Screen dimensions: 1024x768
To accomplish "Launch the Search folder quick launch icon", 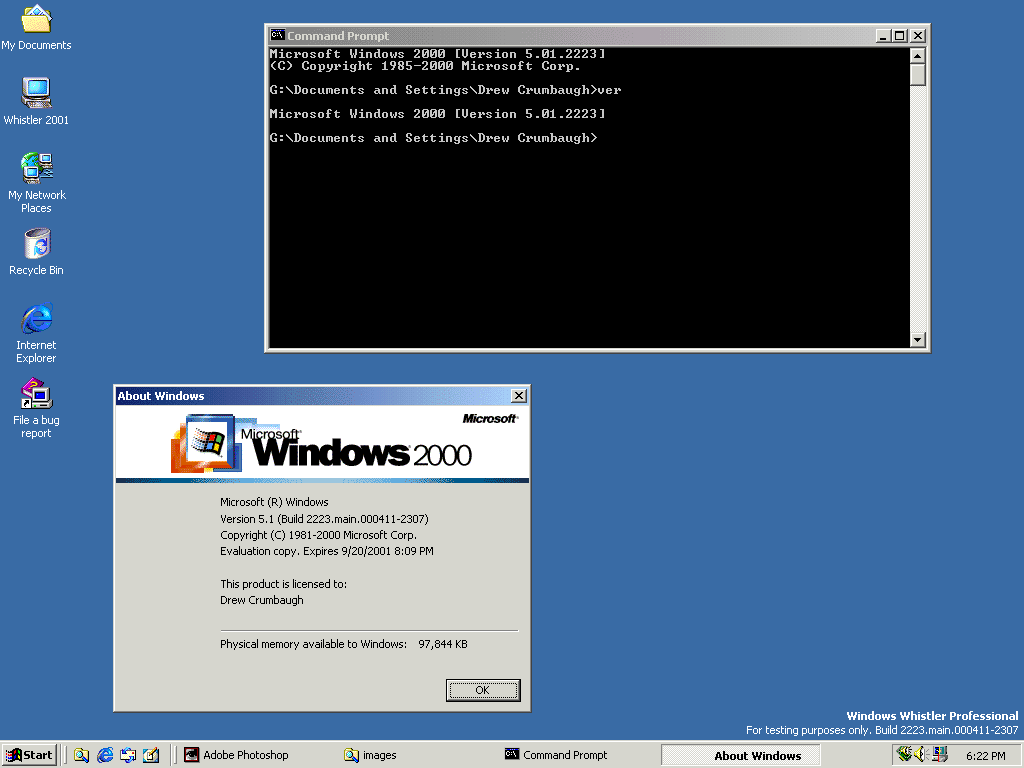I will [81, 755].
